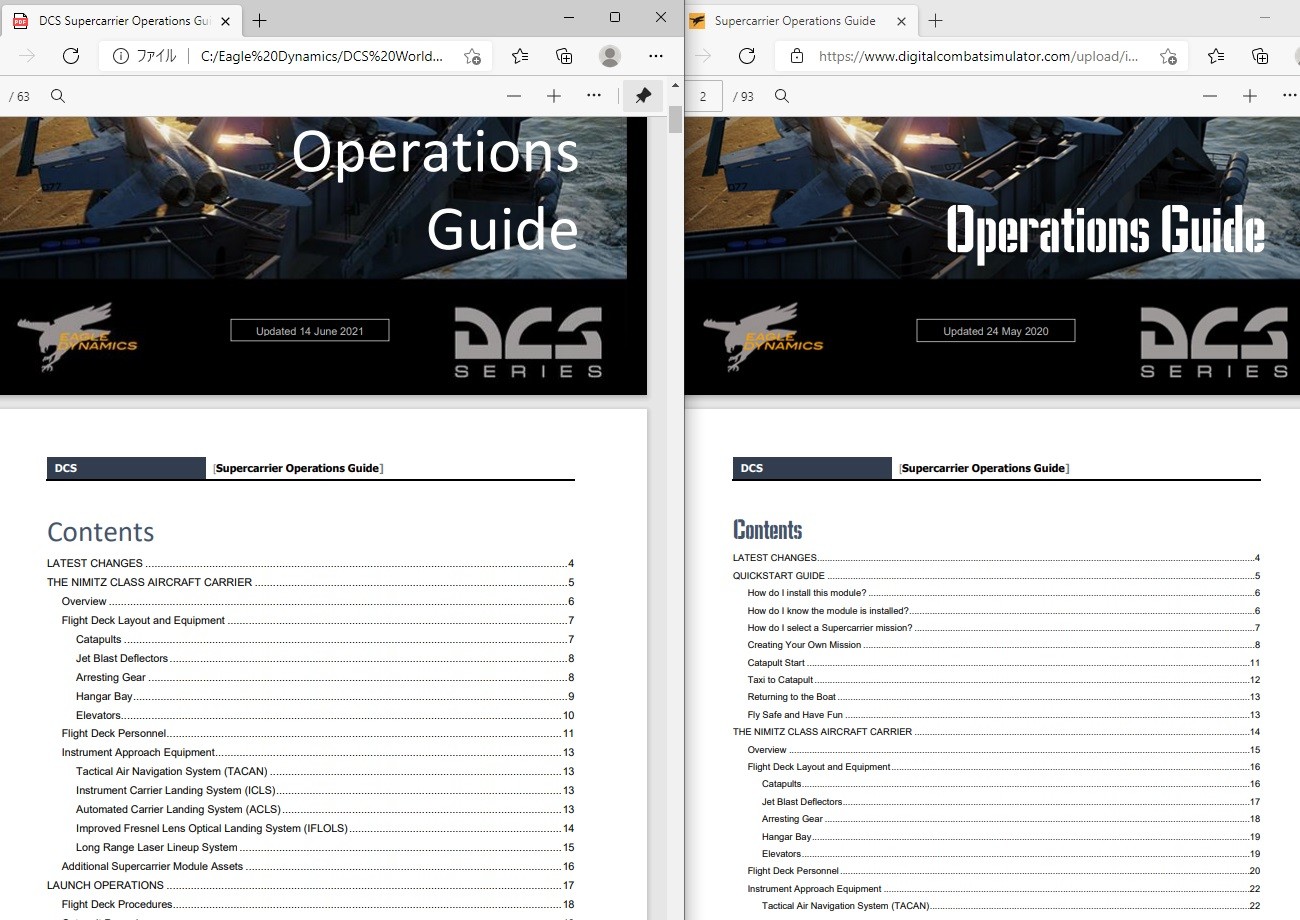
Task: Open more tools in left PDF toolbar
Action: click(594, 96)
